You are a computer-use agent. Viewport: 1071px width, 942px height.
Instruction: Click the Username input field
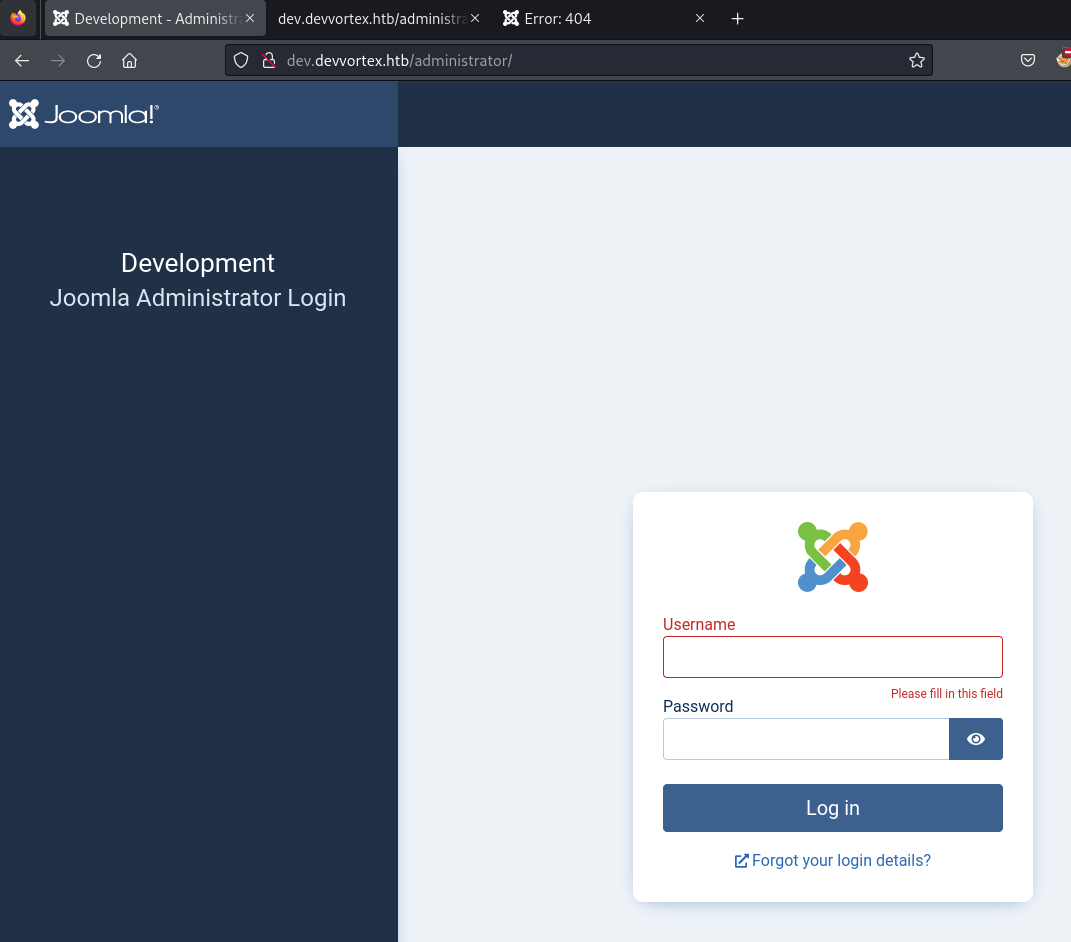(832, 656)
